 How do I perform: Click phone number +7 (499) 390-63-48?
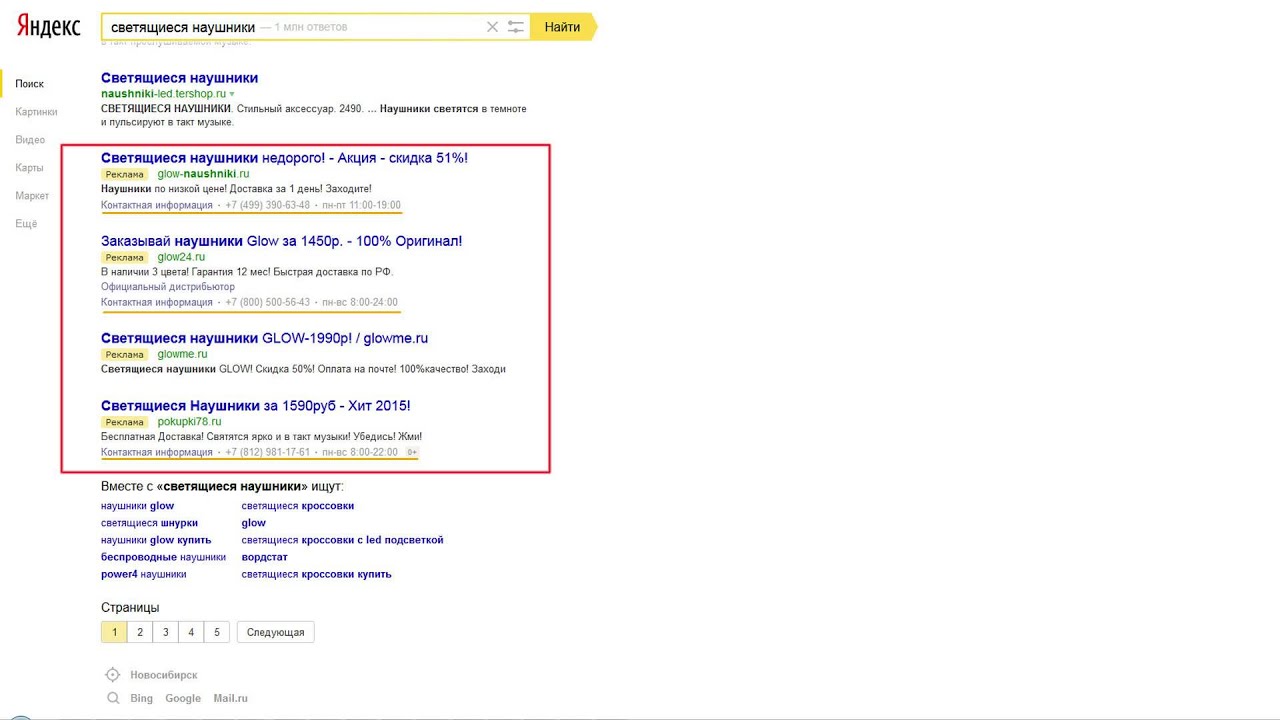[267, 205]
